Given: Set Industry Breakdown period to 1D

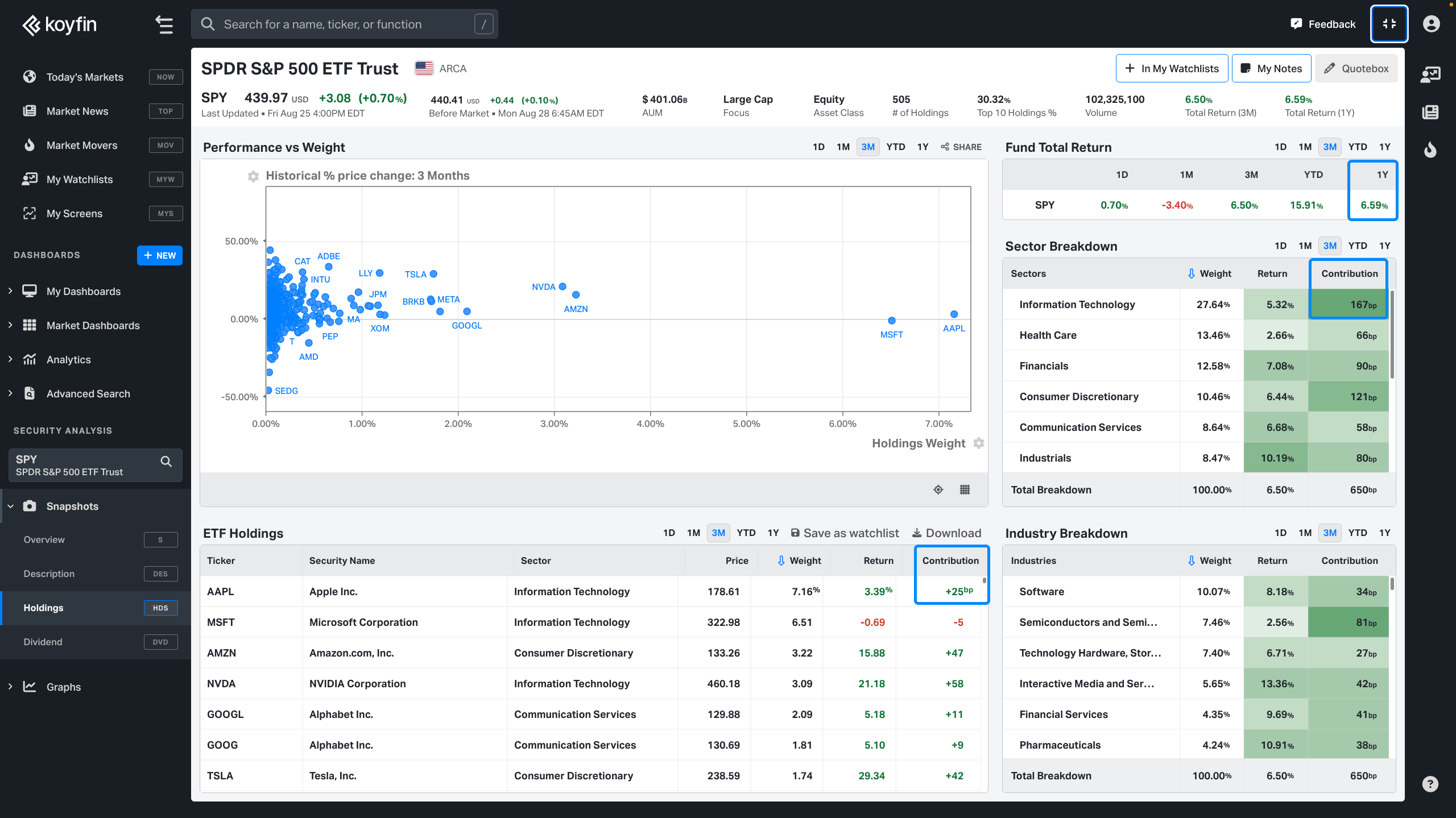Looking at the screenshot, I should pos(1280,533).
